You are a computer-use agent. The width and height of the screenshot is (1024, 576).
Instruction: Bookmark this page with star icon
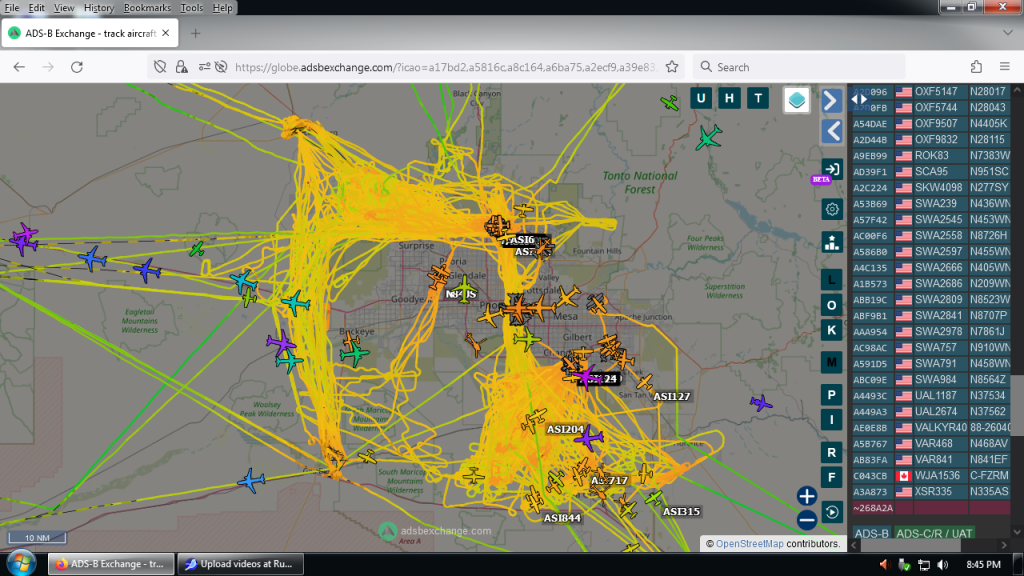tap(672, 67)
